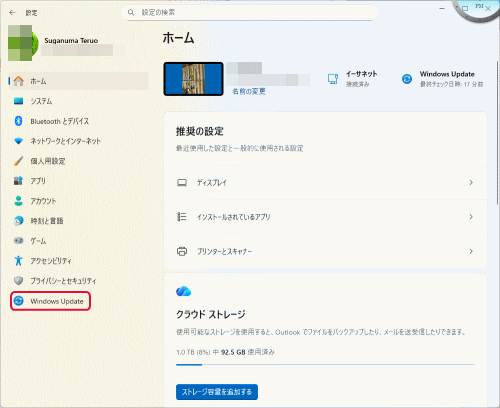Open the イーサネット status tile

tap(352, 79)
